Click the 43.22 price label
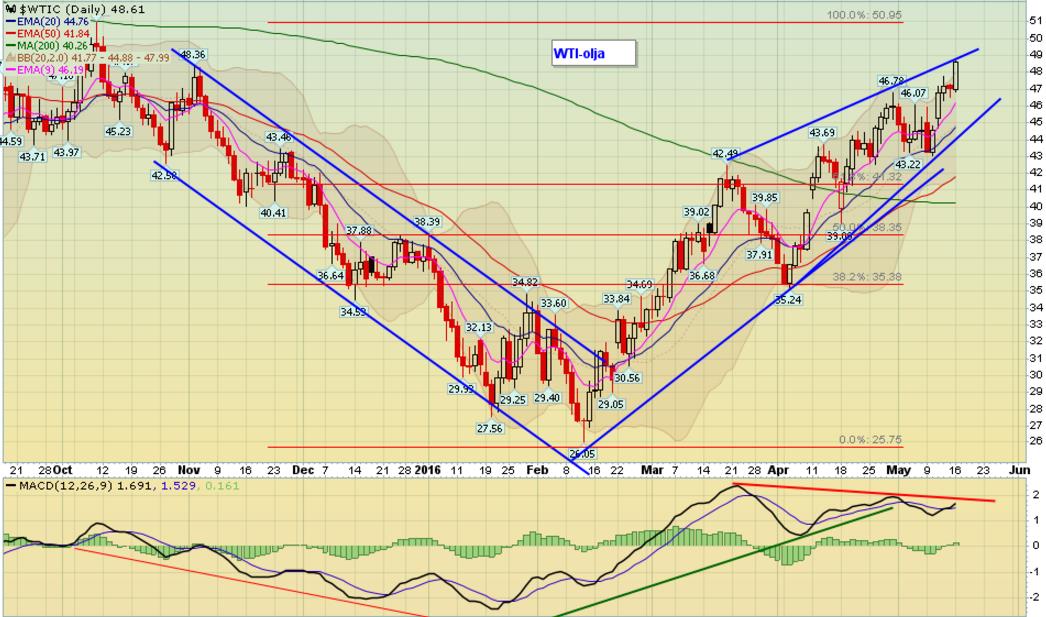1046x617 pixels. (x=907, y=164)
